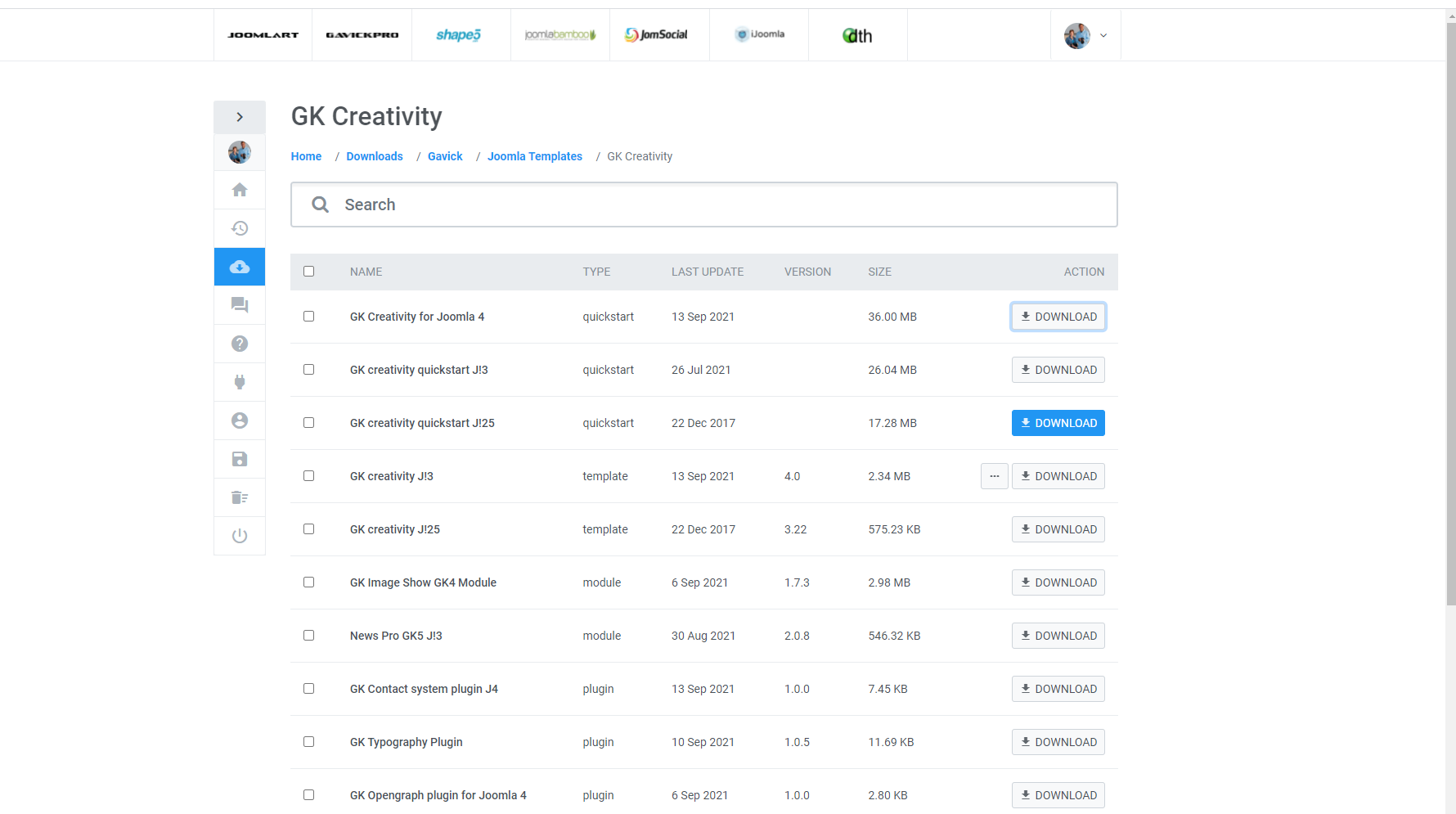Open the sidebar plug icon

click(x=240, y=382)
